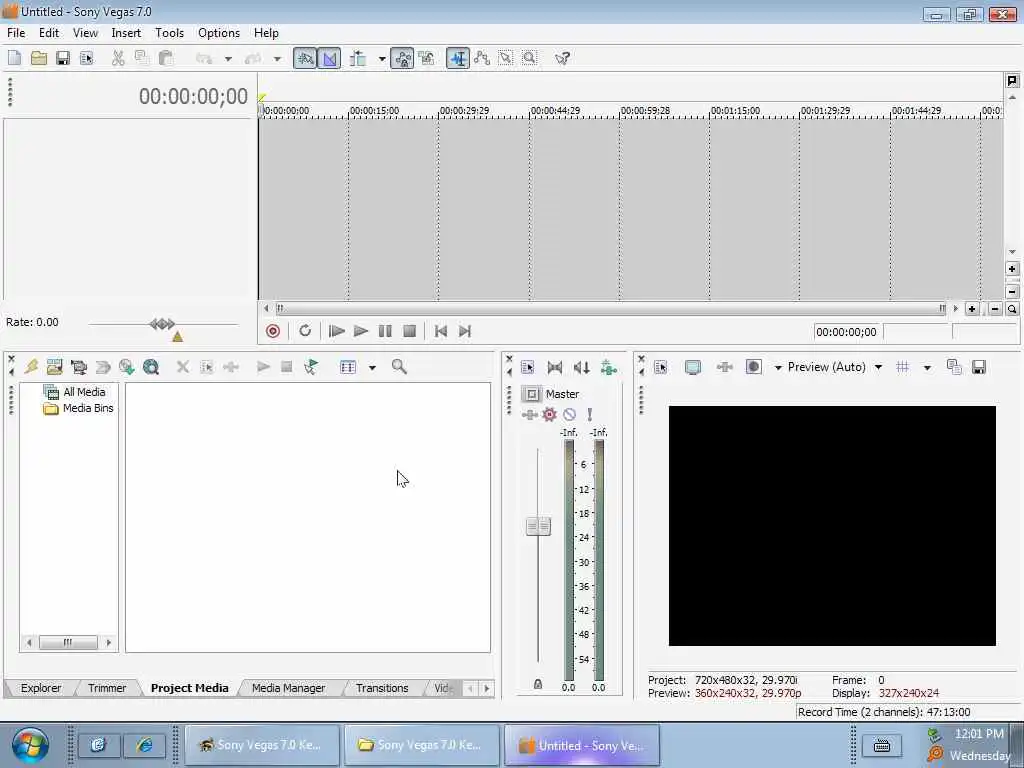Select the Selection Edit tool

(505, 58)
